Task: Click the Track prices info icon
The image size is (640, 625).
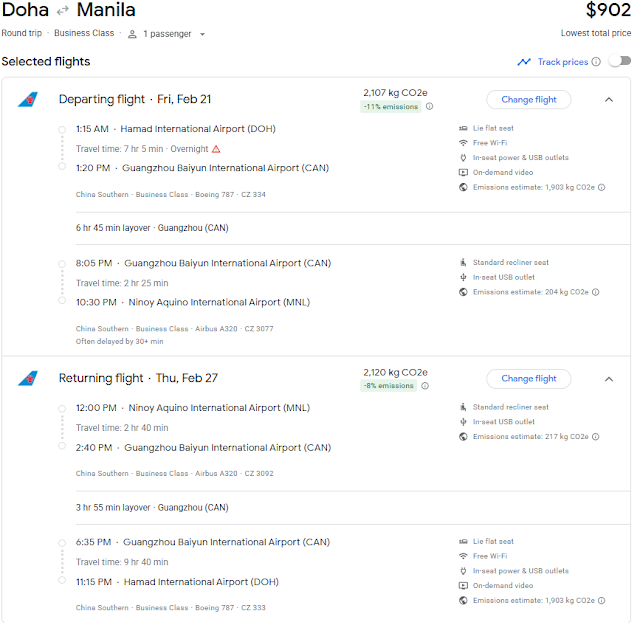Action: coord(596,62)
